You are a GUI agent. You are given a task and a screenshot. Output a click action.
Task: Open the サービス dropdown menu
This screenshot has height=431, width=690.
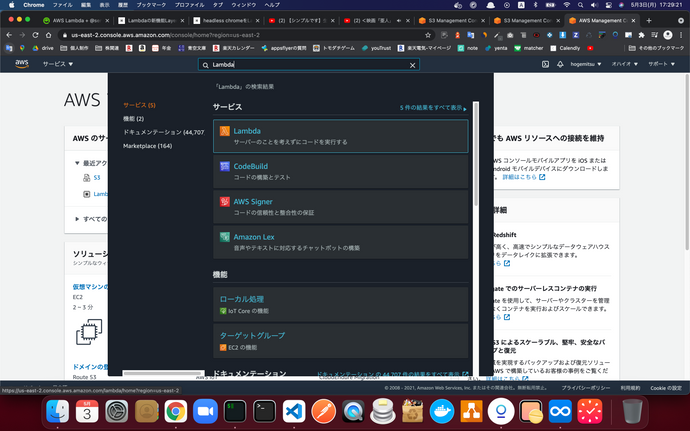(x=58, y=64)
